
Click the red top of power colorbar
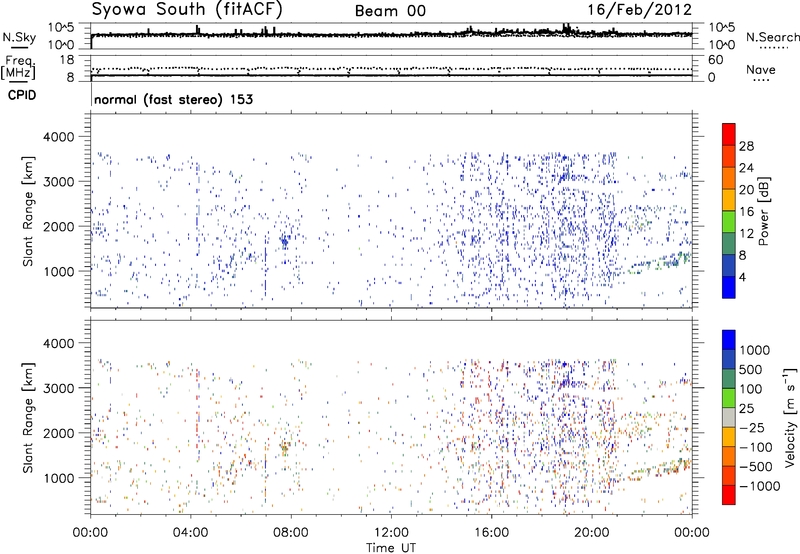click(729, 134)
